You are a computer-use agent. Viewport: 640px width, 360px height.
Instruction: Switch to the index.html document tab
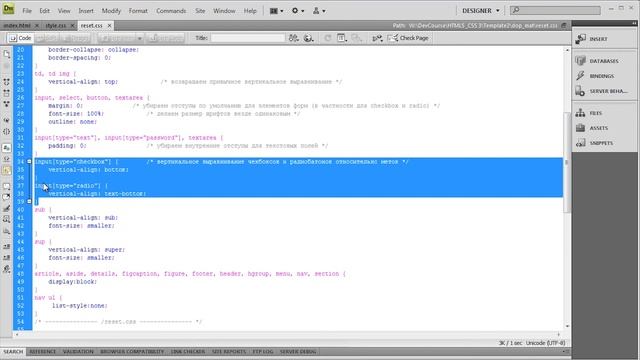click(17, 25)
